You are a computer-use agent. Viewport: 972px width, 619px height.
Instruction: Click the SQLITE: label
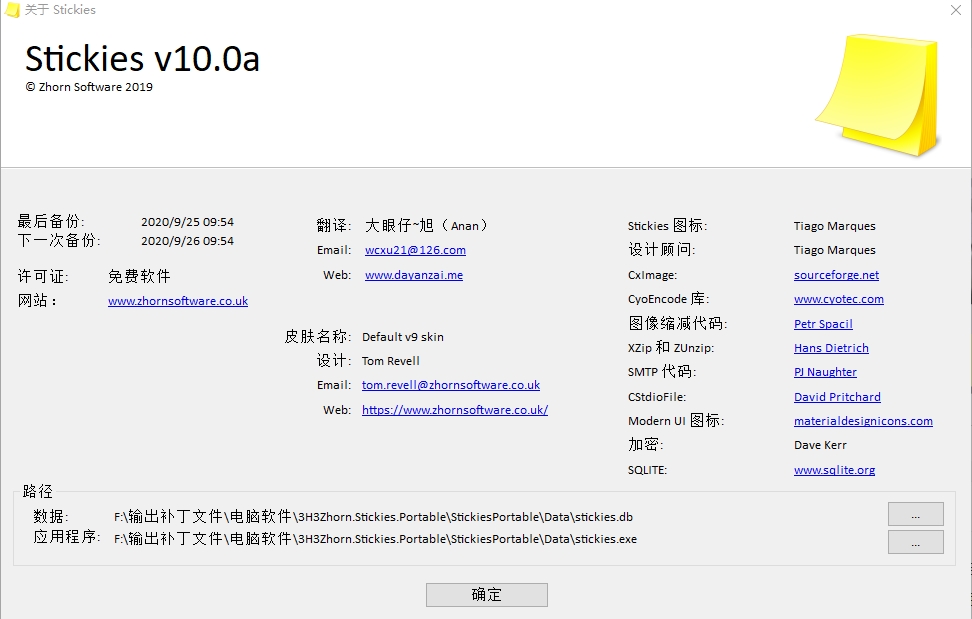(x=647, y=470)
